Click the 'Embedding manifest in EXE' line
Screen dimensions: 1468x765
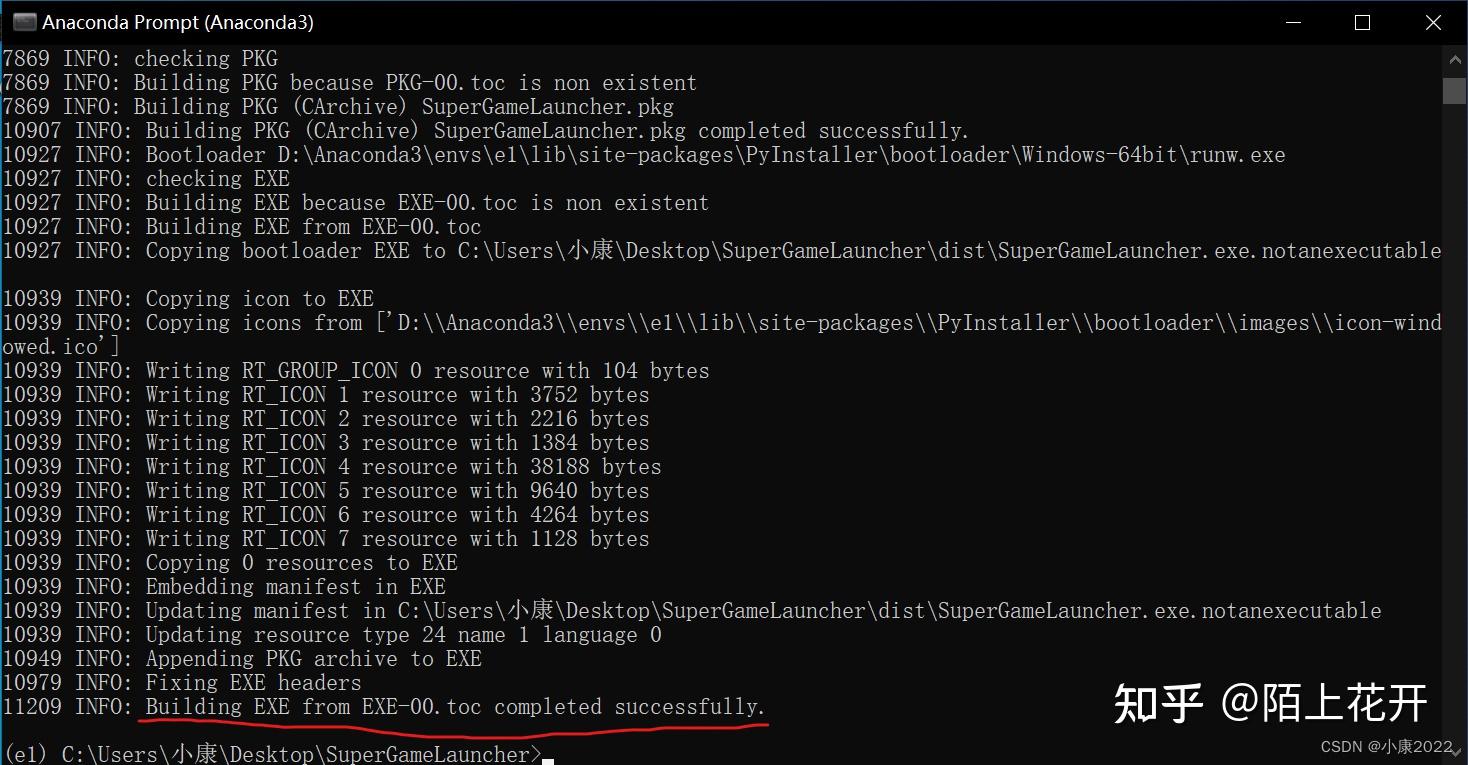[224, 587]
